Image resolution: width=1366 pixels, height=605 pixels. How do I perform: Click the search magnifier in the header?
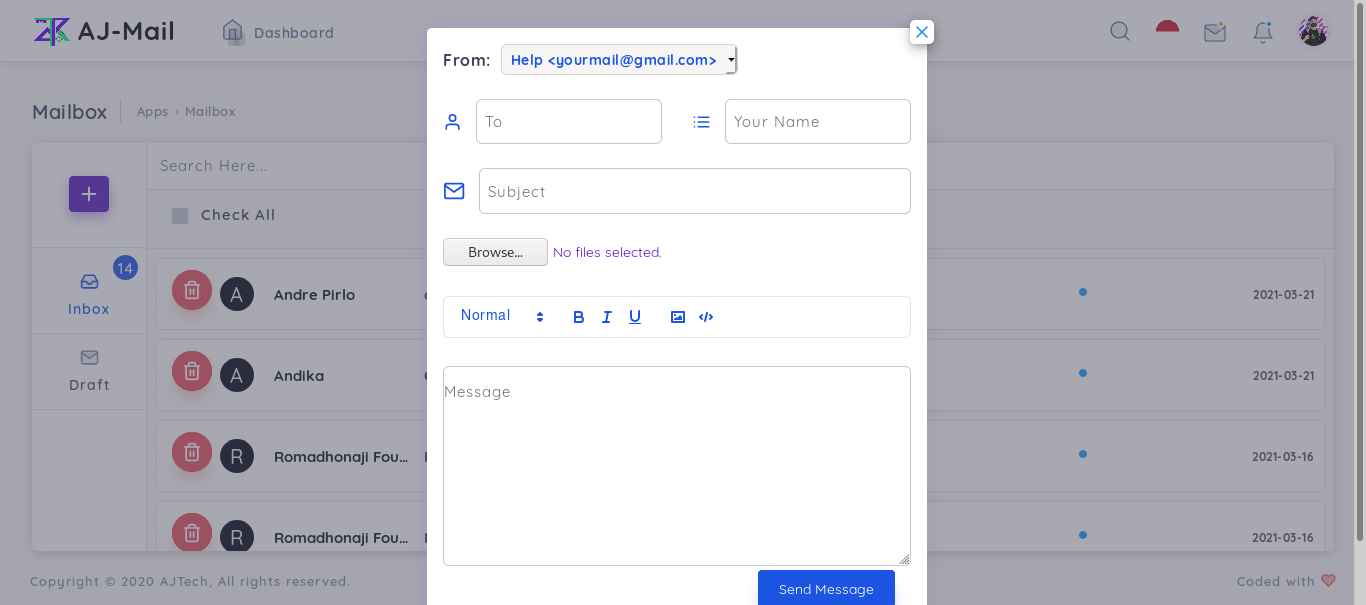point(1120,32)
